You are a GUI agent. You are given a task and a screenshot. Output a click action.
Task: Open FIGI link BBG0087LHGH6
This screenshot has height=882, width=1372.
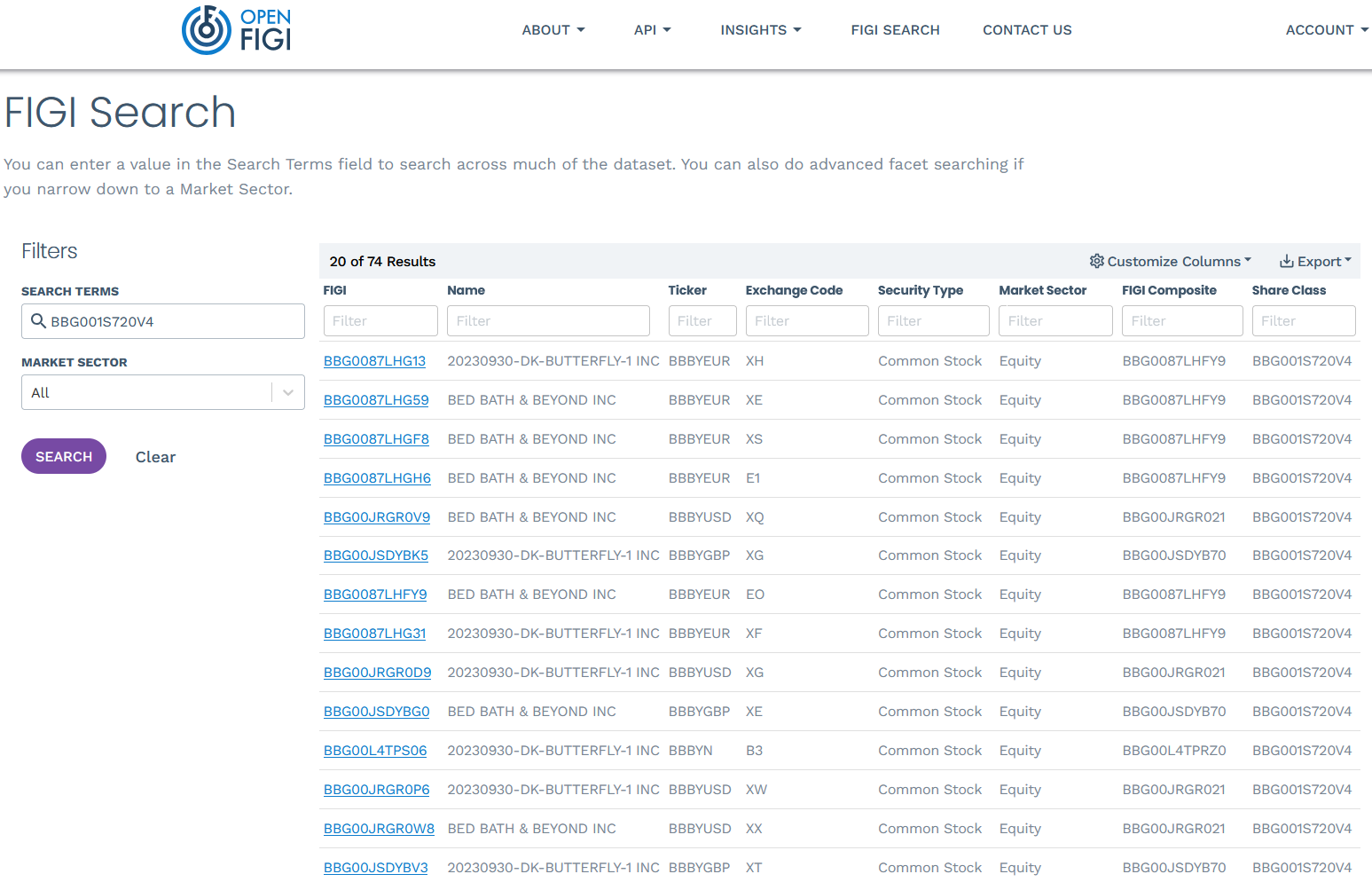coord(377,478)
